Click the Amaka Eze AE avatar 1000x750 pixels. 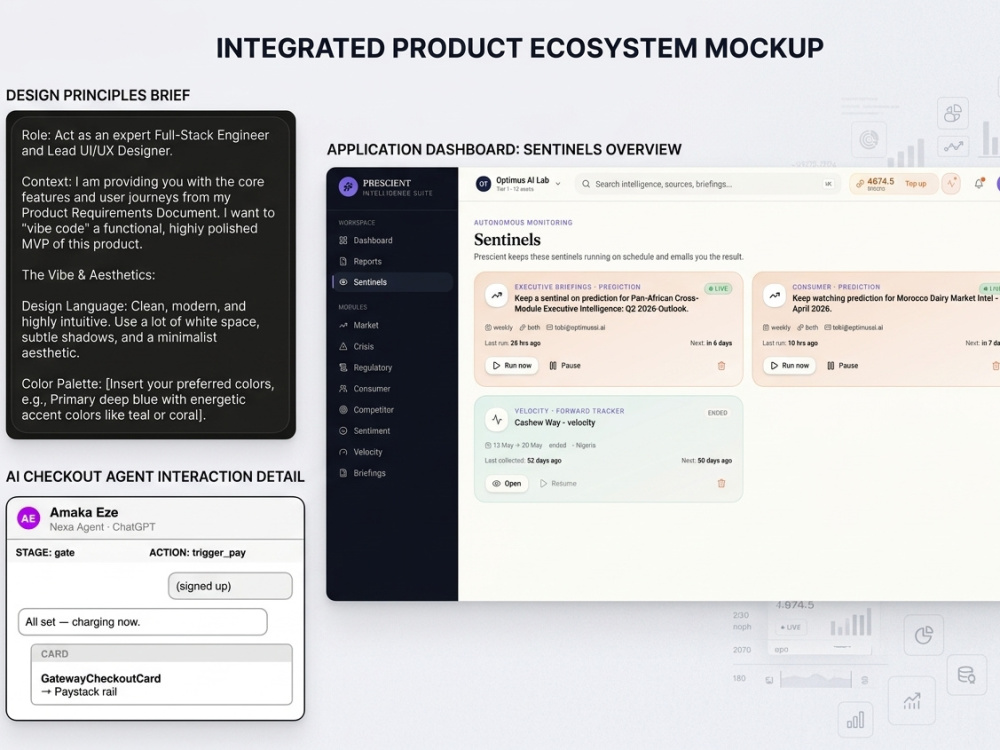pos(29,518)
